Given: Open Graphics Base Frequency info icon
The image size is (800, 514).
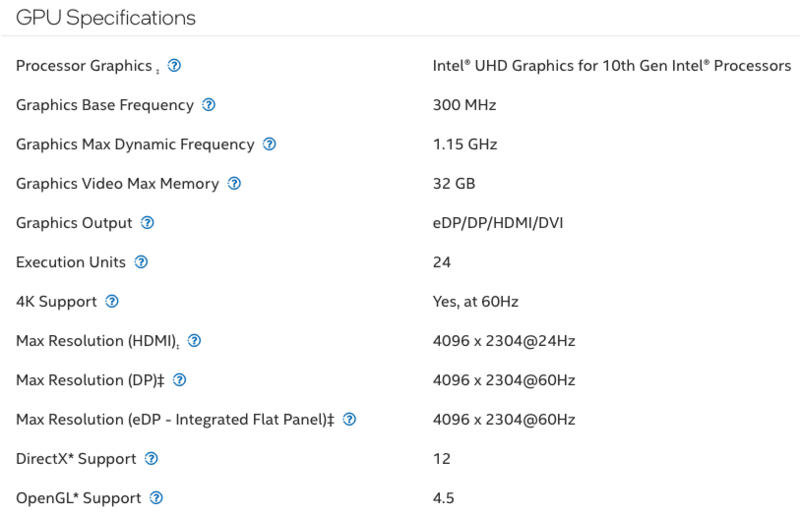Looking at the screenshot, I should (x=209, y=105).
